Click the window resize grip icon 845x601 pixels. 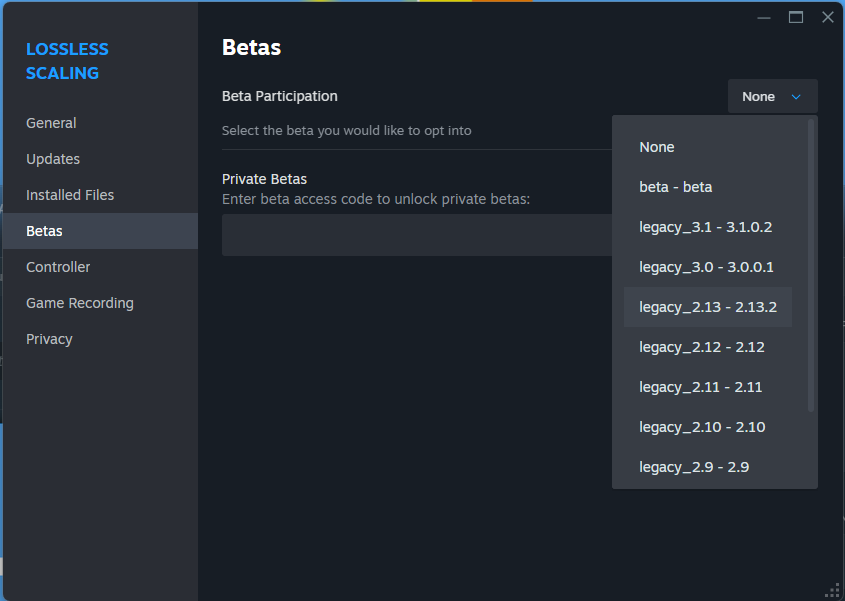833,590
